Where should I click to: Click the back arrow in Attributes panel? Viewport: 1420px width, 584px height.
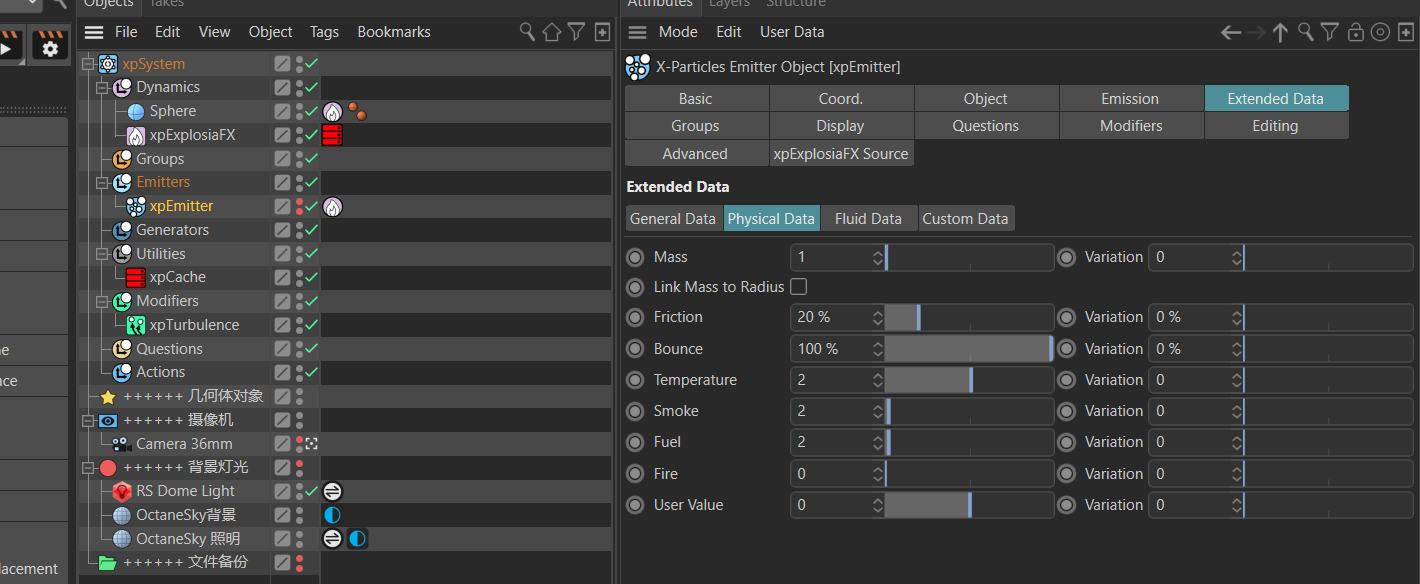(x=1231, y=32)
